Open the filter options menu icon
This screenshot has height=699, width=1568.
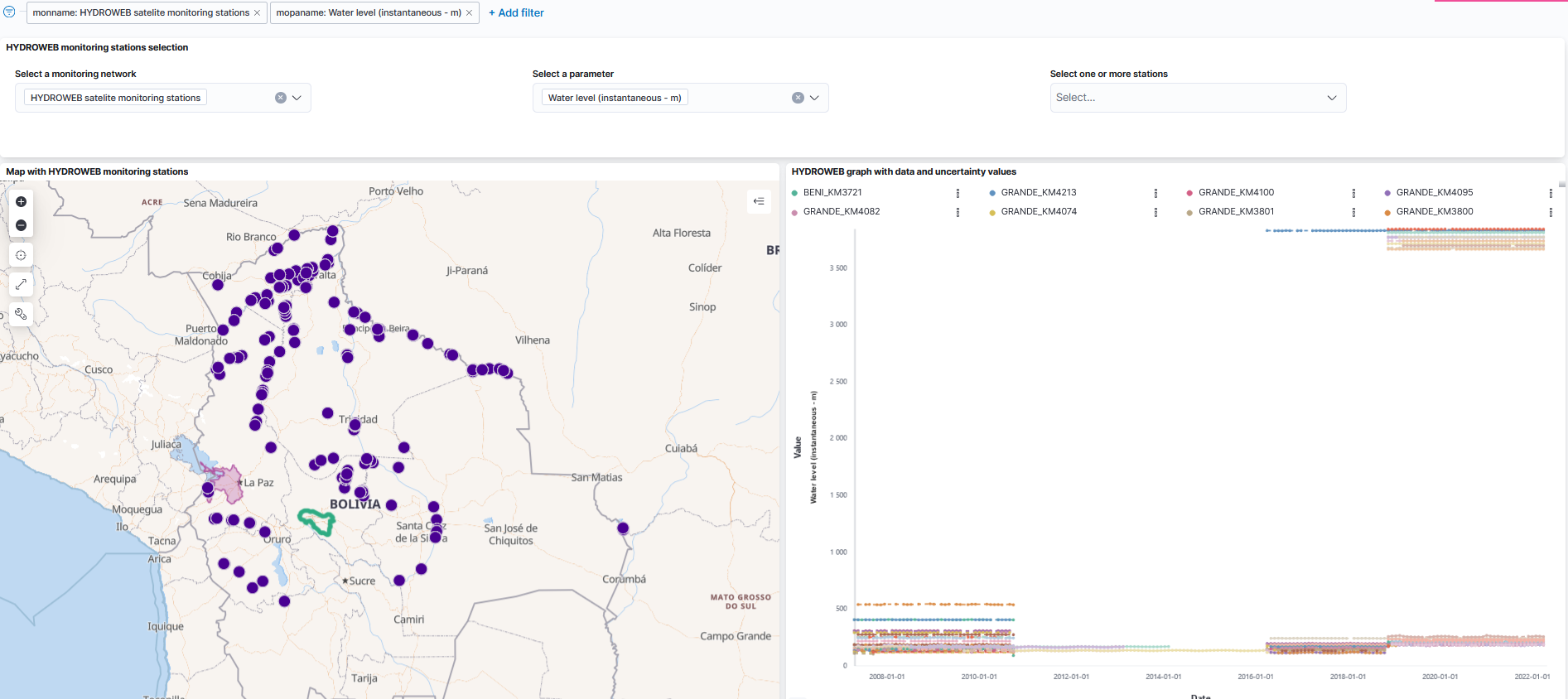pyautogui.click(x=9, y=12)
